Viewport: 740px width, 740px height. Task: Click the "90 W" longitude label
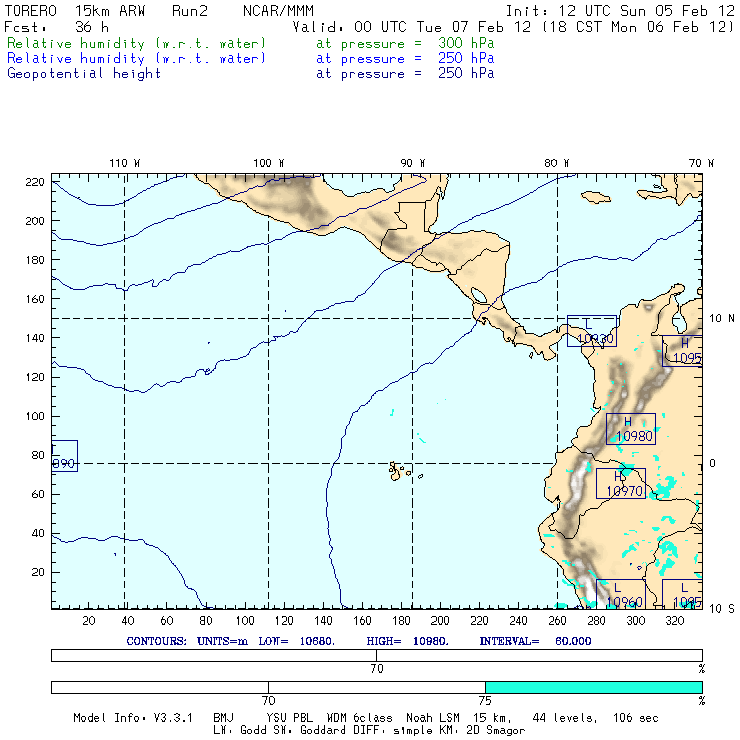(x=413, y=163)
